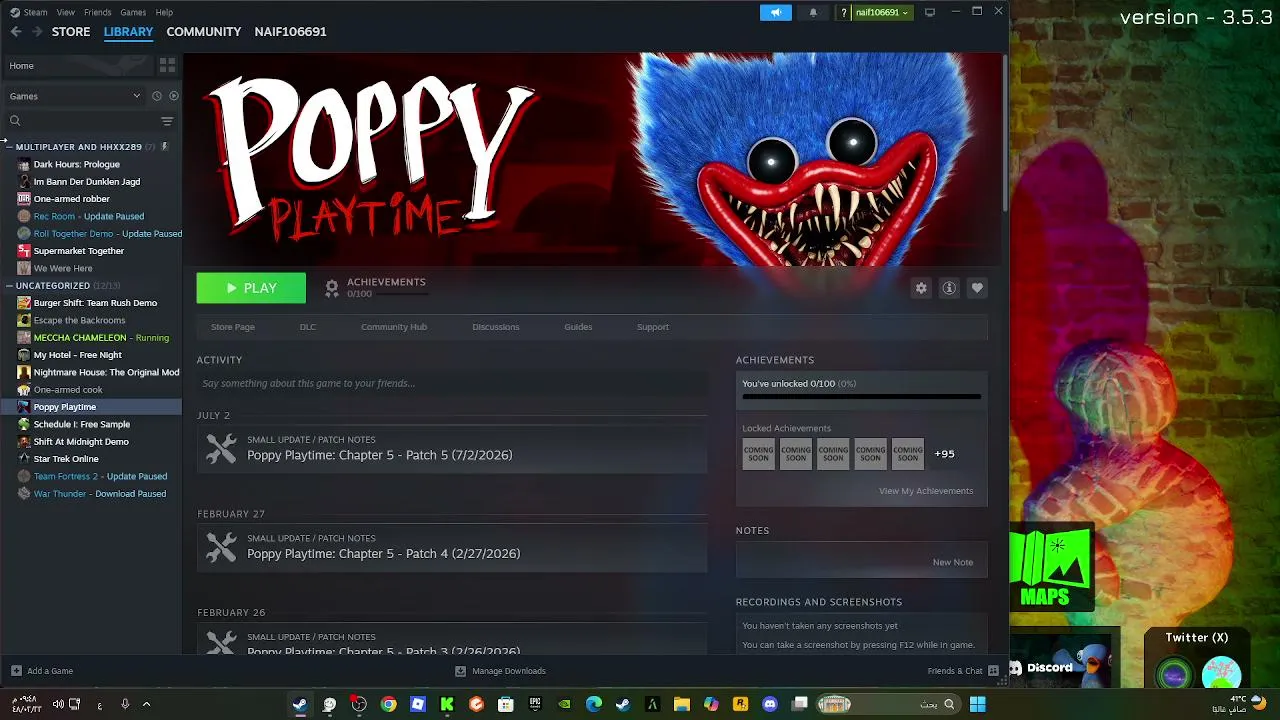Create a New Note
Image resolution: width=1280 pixels, height=720 pixels.
[x=953, y=562]
